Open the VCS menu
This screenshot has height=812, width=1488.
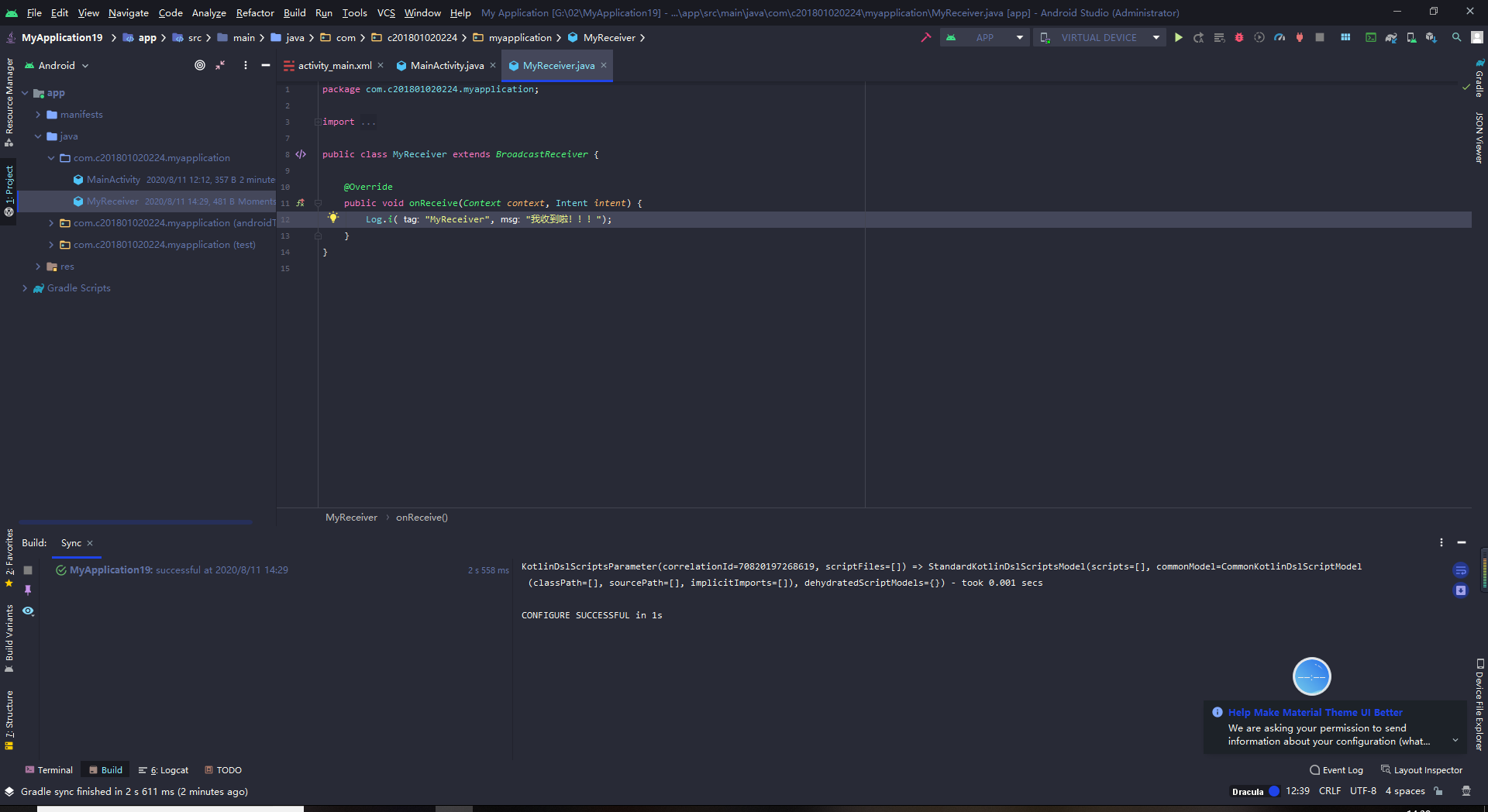[x=386, y=12]
